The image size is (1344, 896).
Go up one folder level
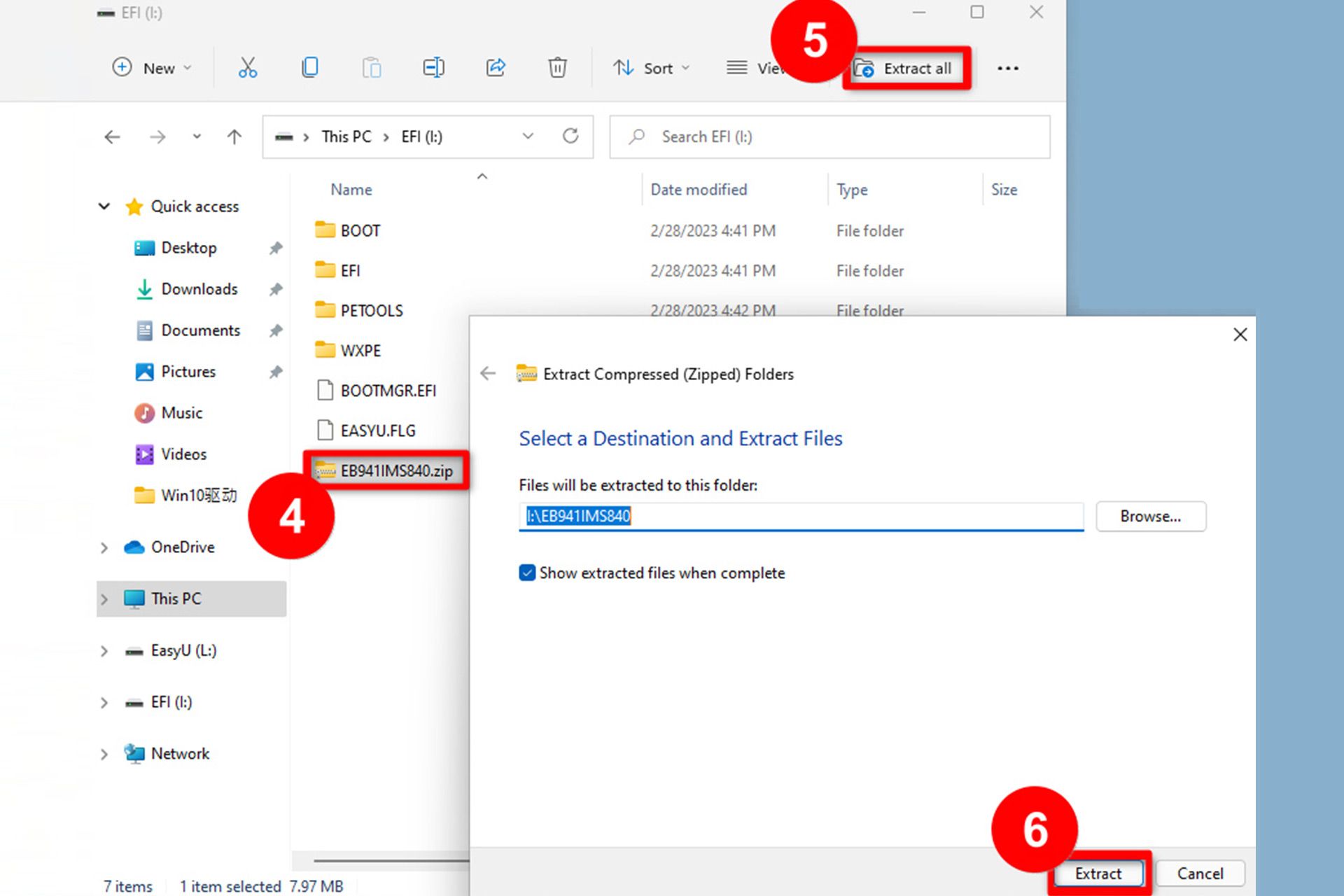point(234,137)
